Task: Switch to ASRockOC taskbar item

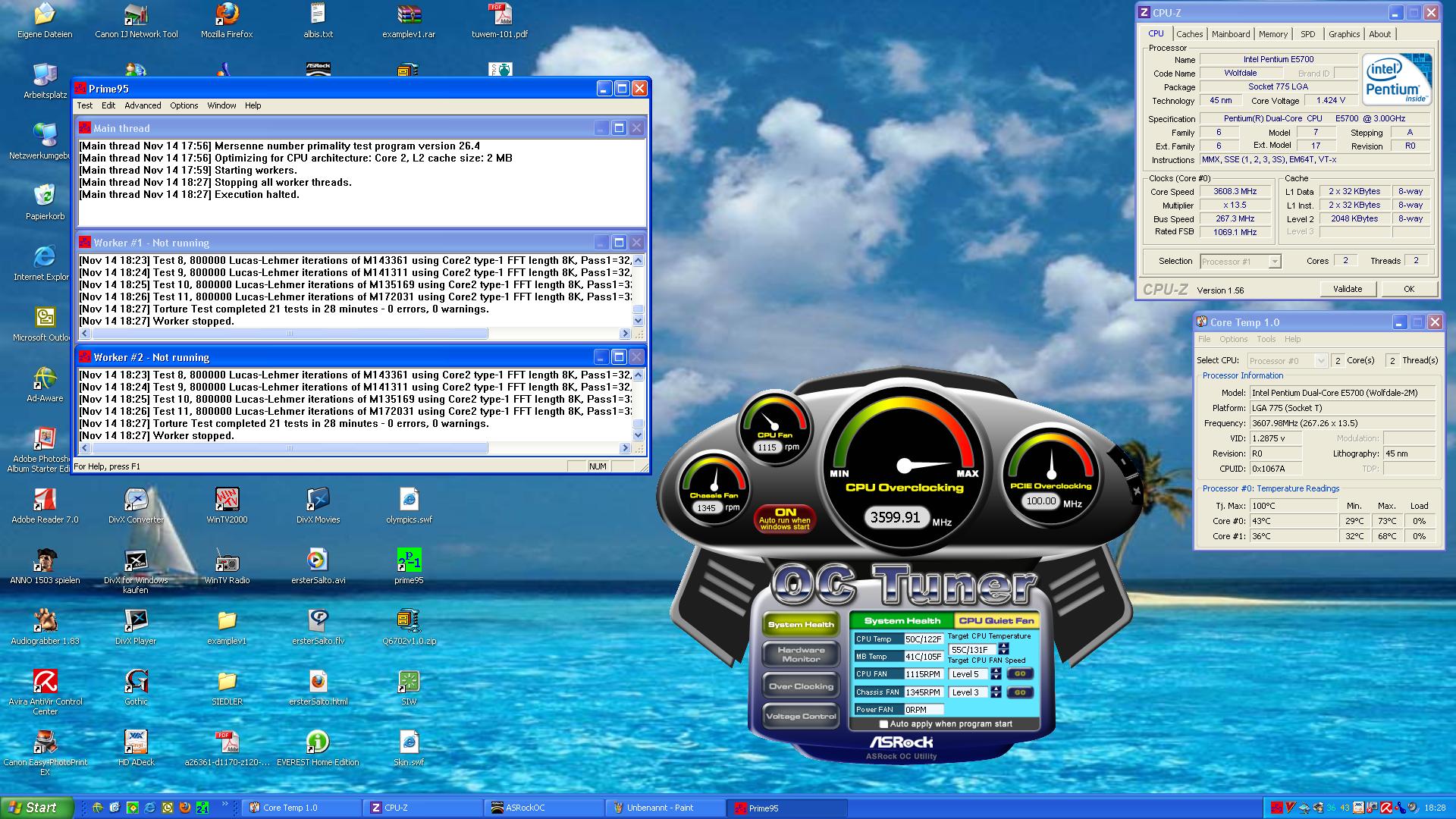Action: click(544, 808)
